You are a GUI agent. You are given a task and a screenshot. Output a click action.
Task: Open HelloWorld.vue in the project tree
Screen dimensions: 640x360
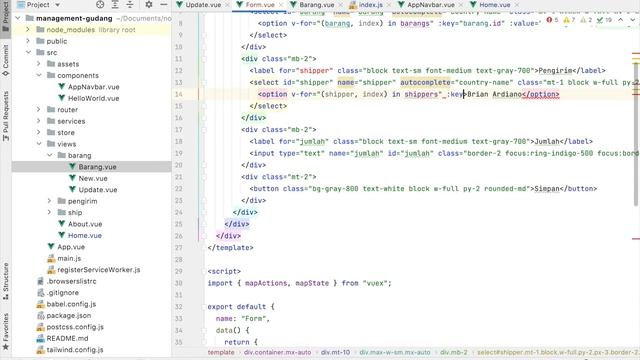coord(93,98)
